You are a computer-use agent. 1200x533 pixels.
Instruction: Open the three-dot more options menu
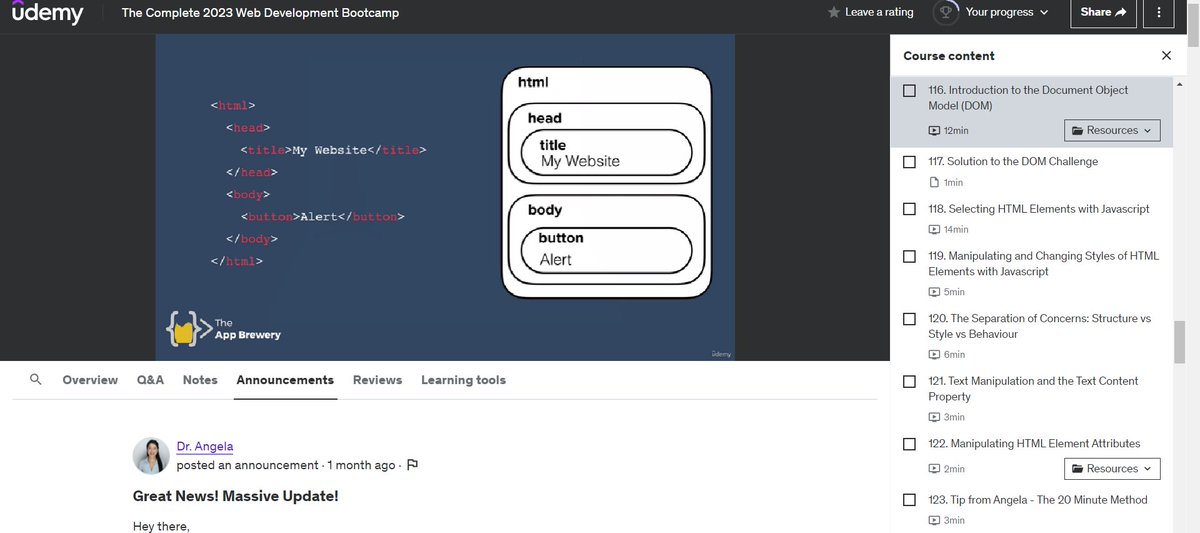1159,12
